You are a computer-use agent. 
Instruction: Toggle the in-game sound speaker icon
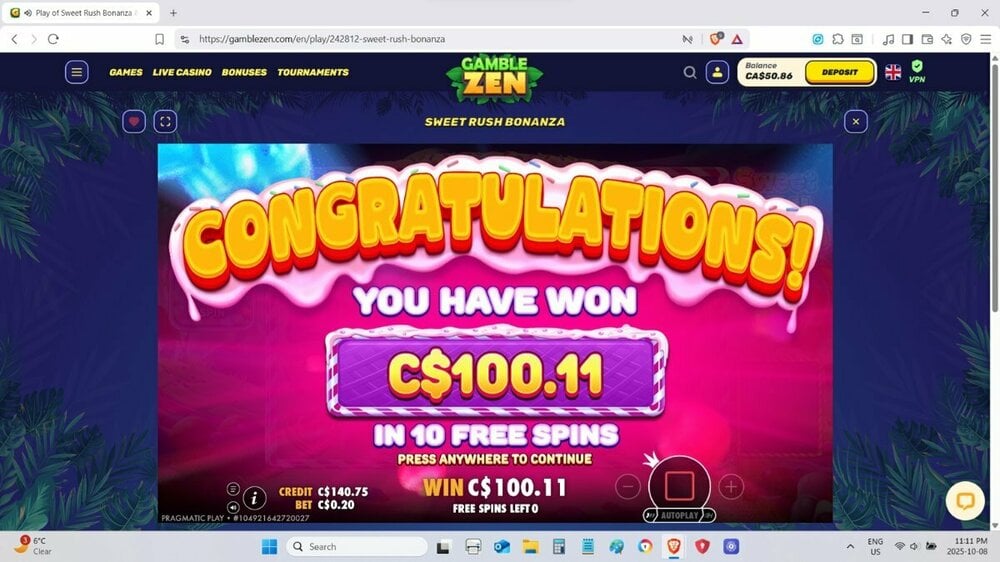point(233,508)
